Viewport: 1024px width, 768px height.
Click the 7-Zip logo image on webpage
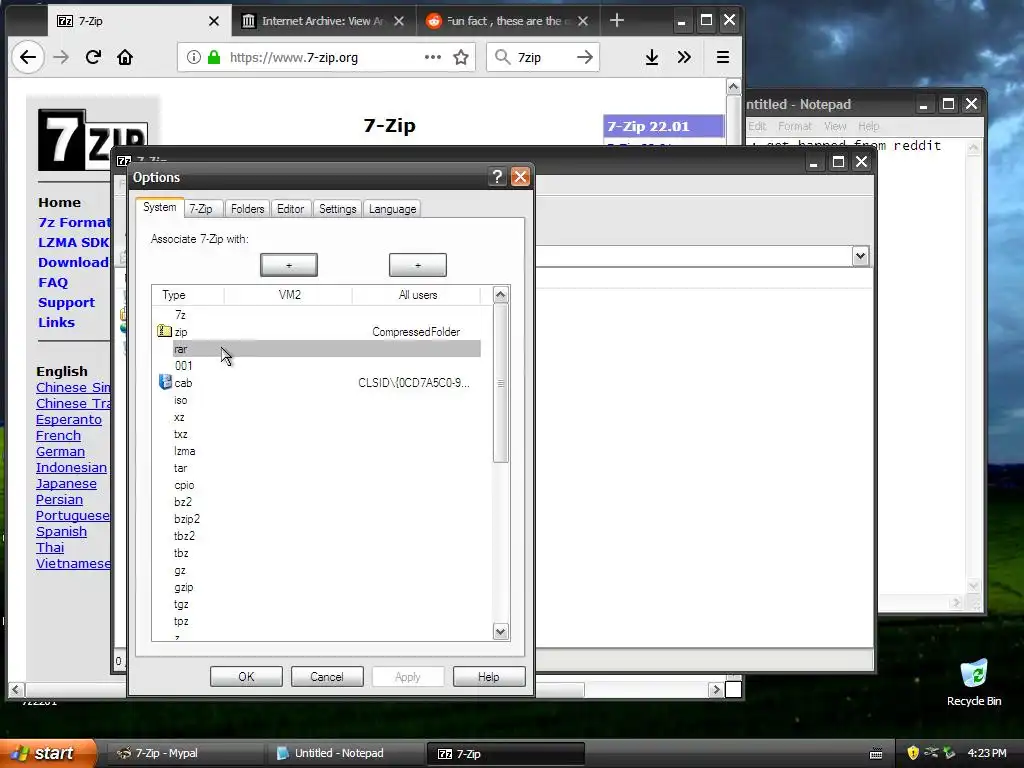coord(92,140)
